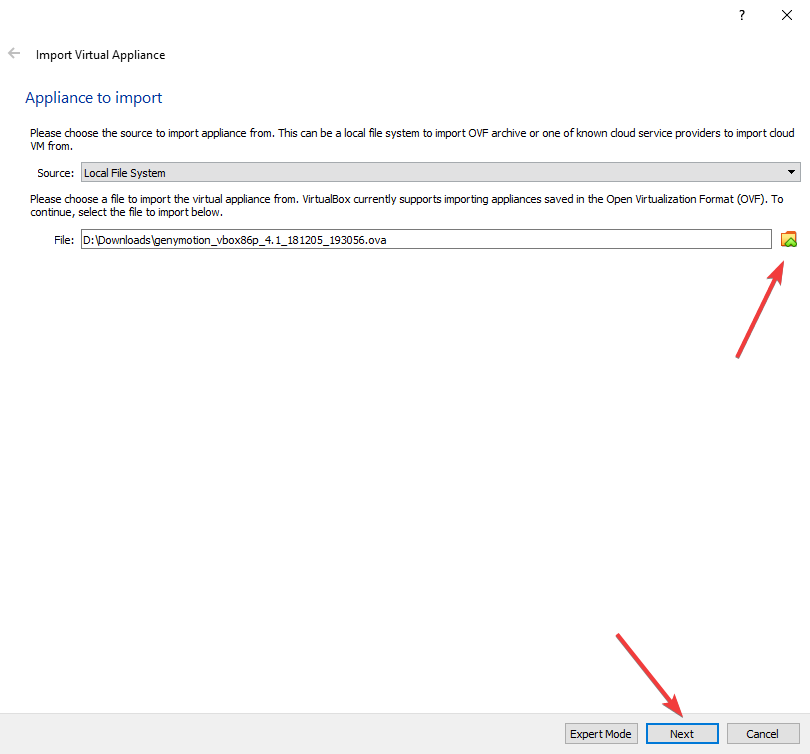810x754 pixels.
Task: Open the Source combo box
Action: pos(440,173)
